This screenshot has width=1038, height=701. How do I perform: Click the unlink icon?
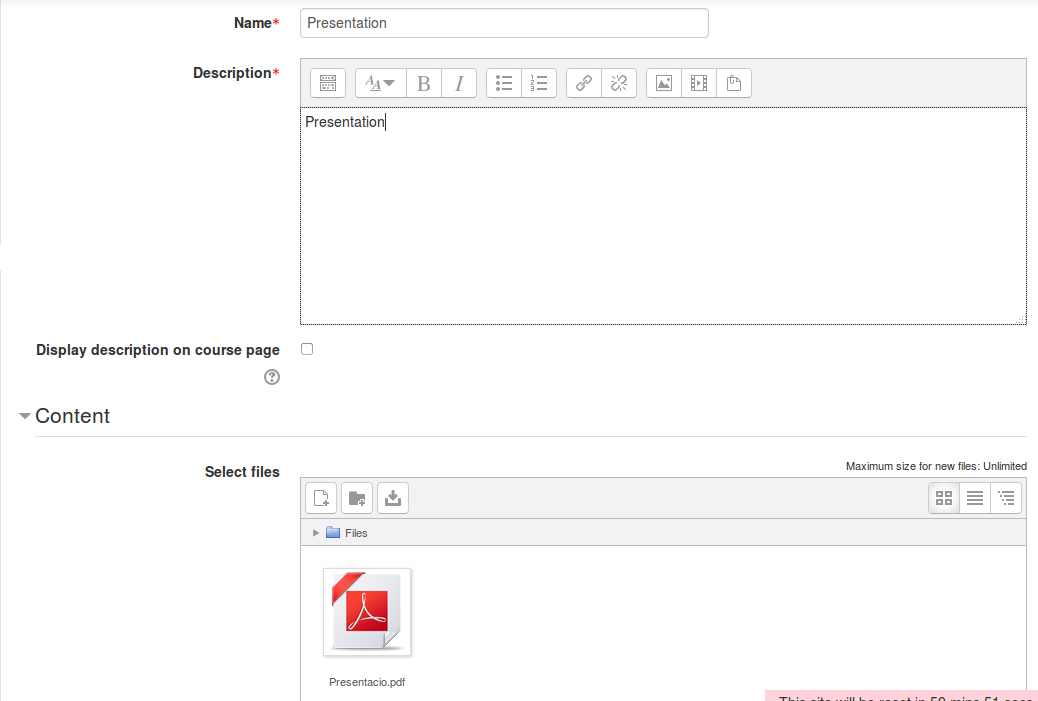[x=619, y=84]
